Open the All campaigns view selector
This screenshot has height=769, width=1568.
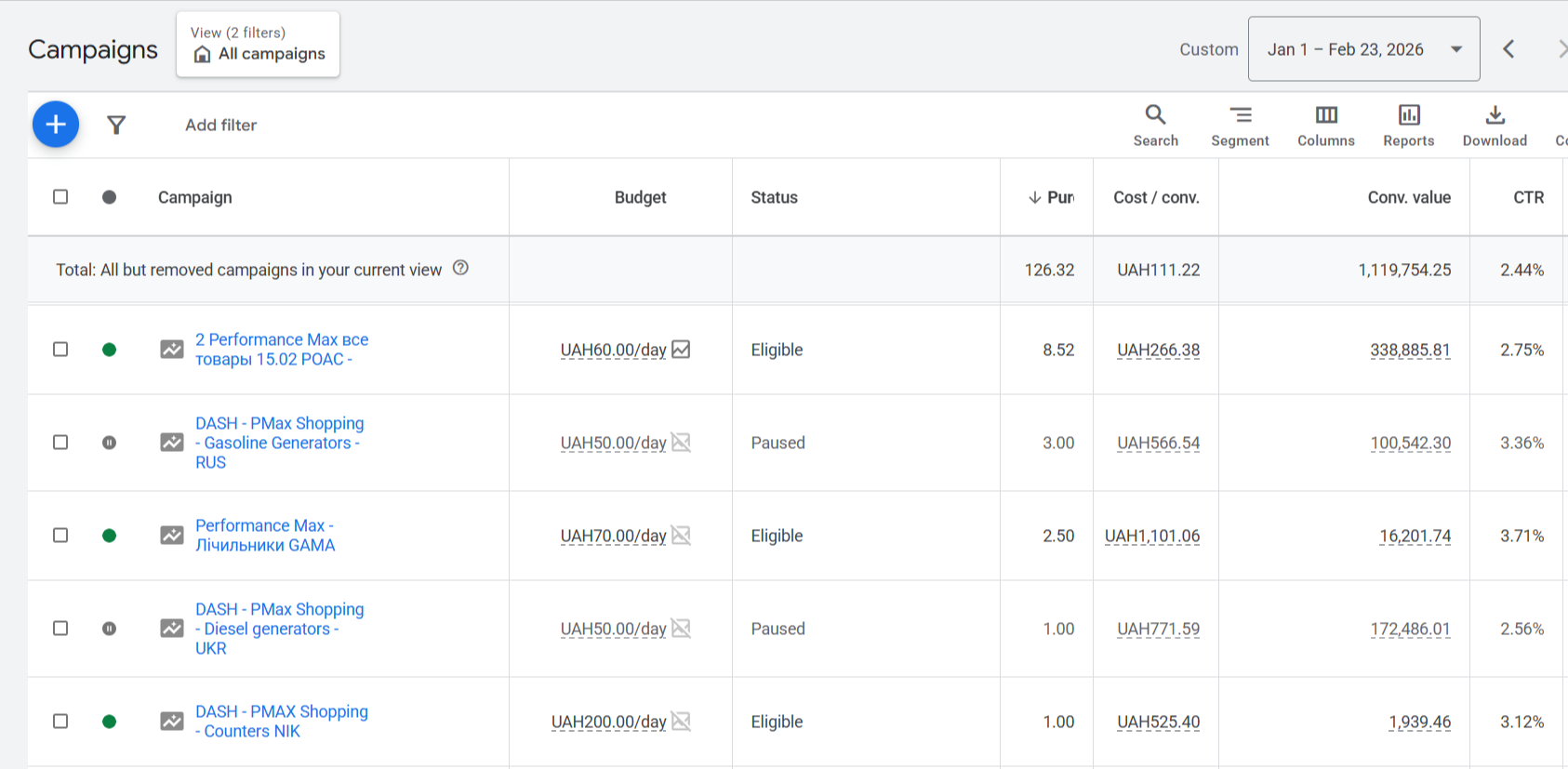click(259, 45)
